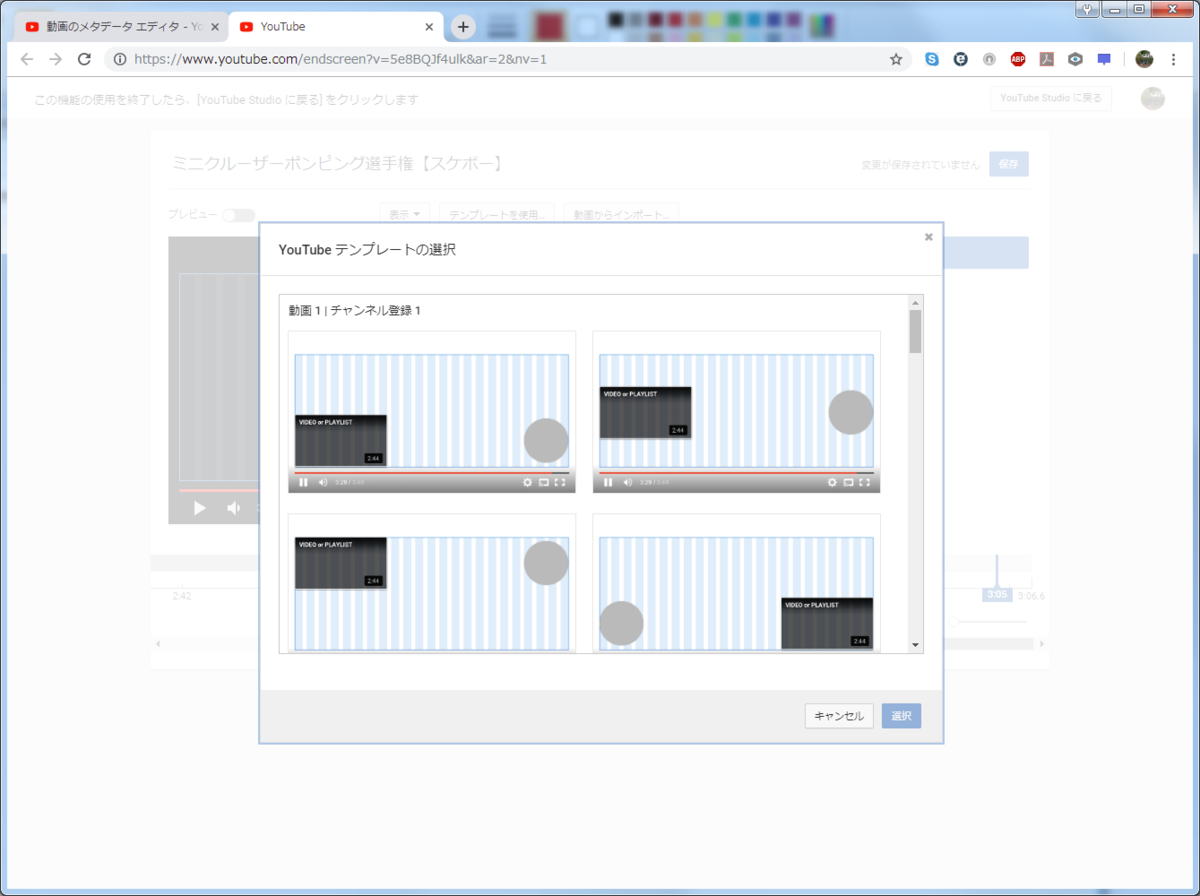1200x896 pixels.
Task: Click template list scrollbar up arrow
Action: pos(915,302)
